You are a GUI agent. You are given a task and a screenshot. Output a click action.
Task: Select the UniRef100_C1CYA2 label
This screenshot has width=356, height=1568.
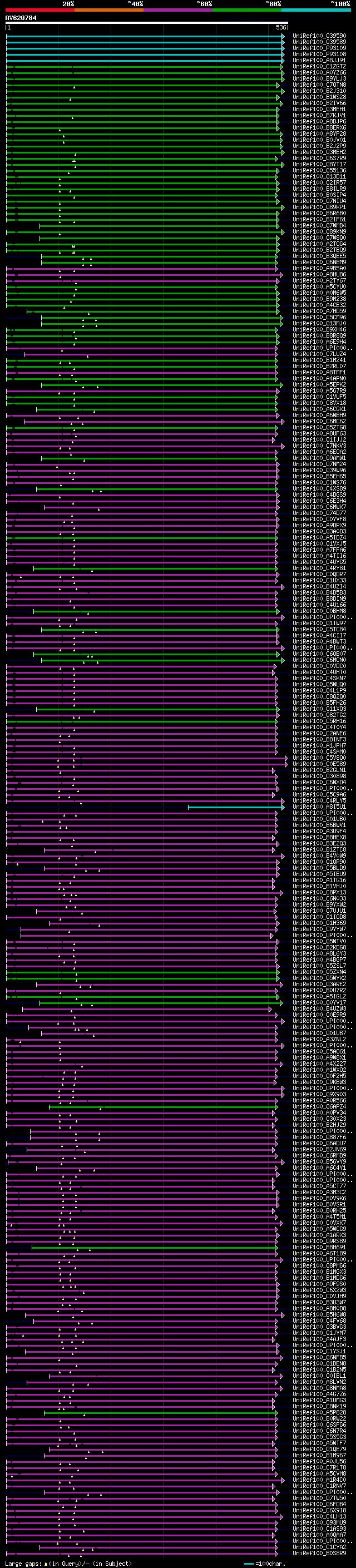319,1547
